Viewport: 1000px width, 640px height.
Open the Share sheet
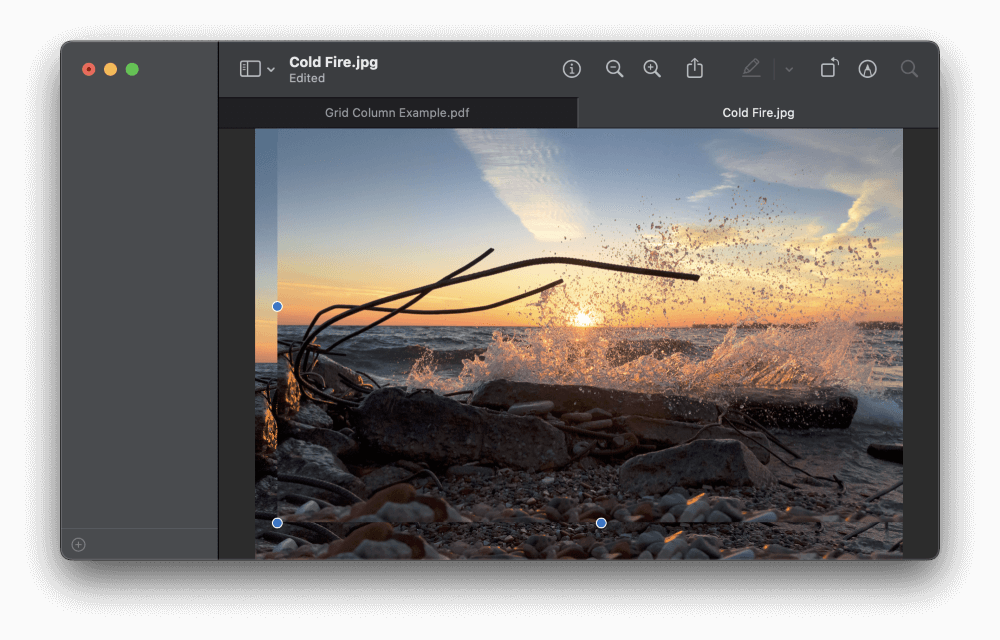tap(694, 68)
